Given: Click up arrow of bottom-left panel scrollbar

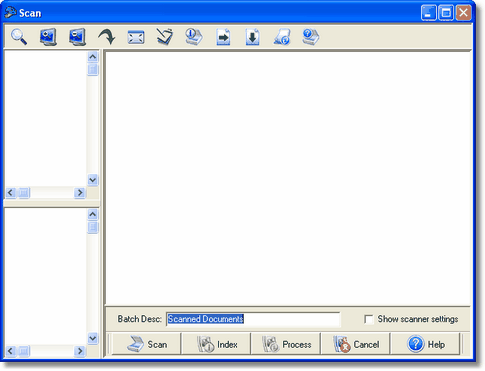Looking at the screenshot, I should (93, 214).
